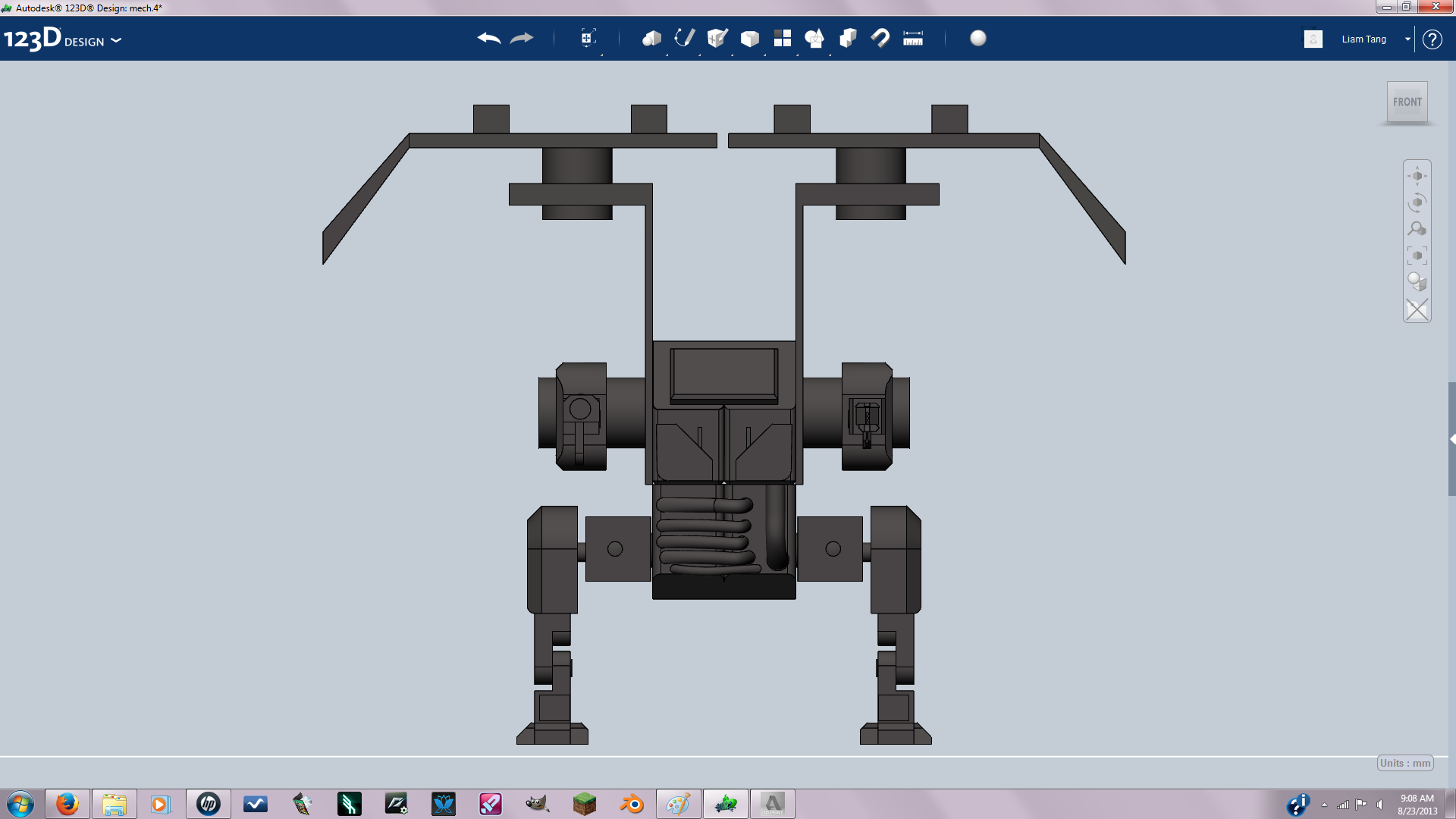Expand the collapsed right side panel handle
Image resolution: width=1456 pixels, height=819 pixels.
tap(1451, 439)
